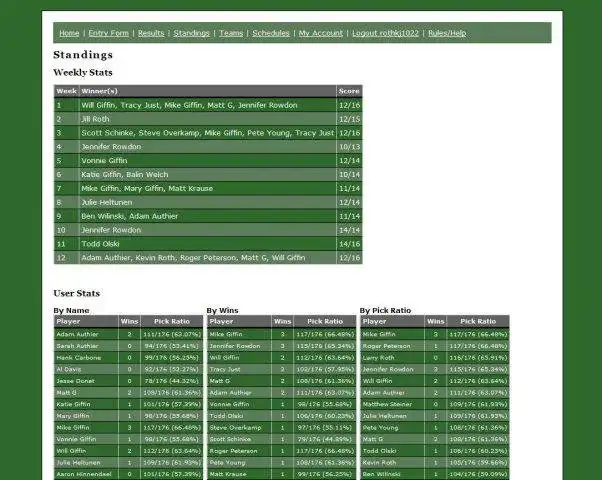The width and height of the screenshot is (602, 480).
Task: Select week 12 winners starting with Adam Authier
Action: tap(193, 258)
